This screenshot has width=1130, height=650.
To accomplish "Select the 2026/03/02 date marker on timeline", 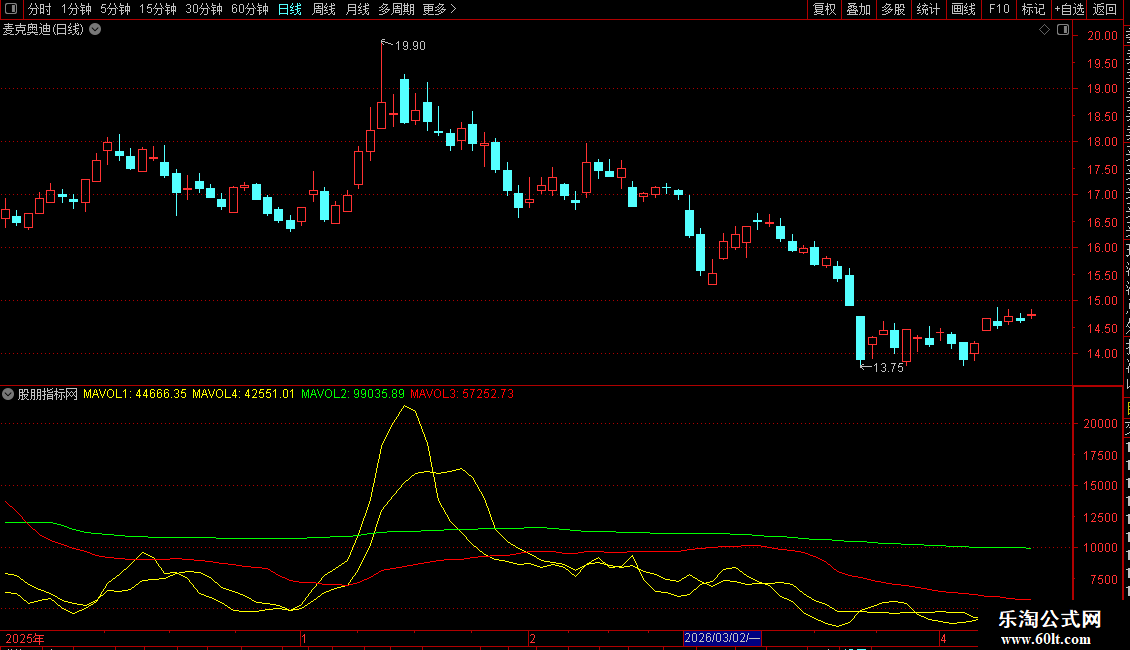I will 721,638.
